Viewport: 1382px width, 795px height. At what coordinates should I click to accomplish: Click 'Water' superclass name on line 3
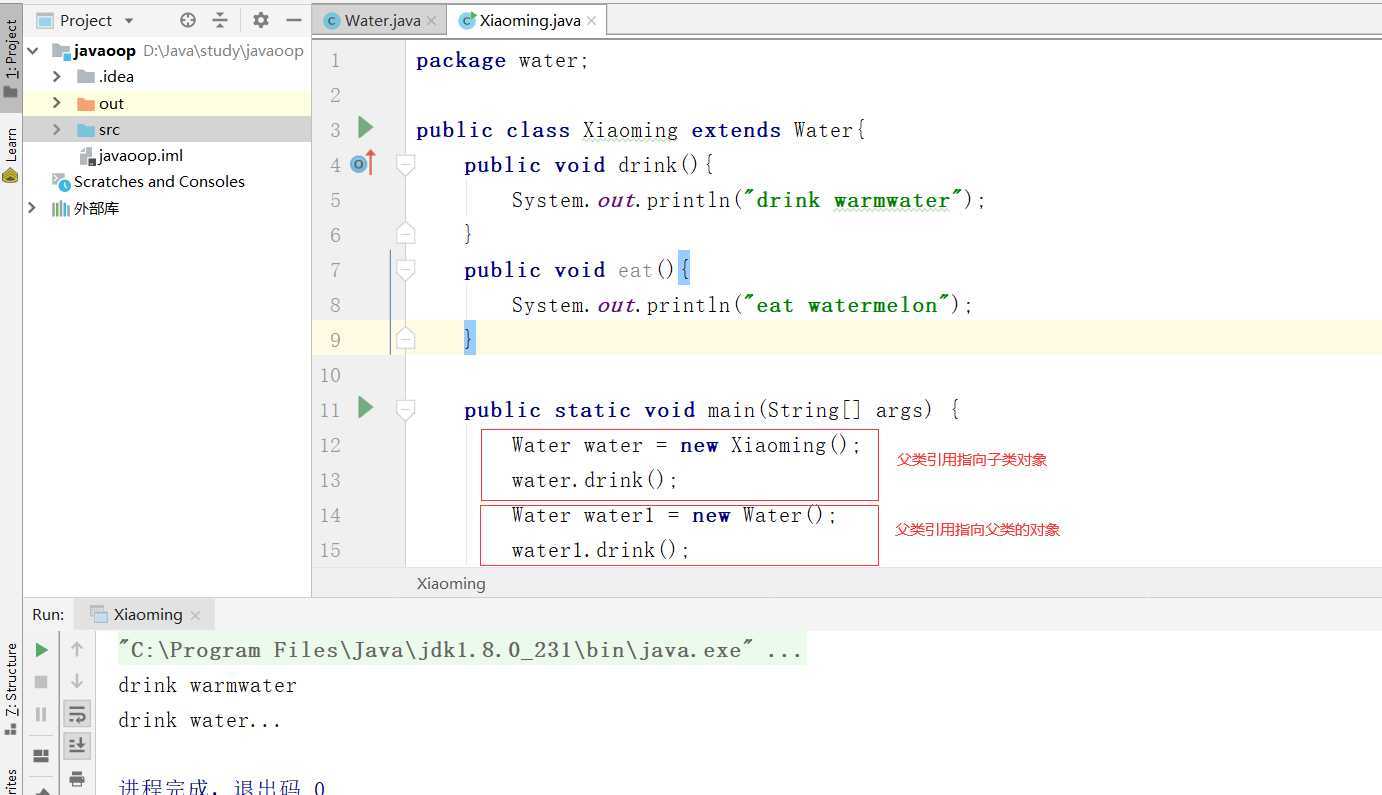(x=824, y=130)
